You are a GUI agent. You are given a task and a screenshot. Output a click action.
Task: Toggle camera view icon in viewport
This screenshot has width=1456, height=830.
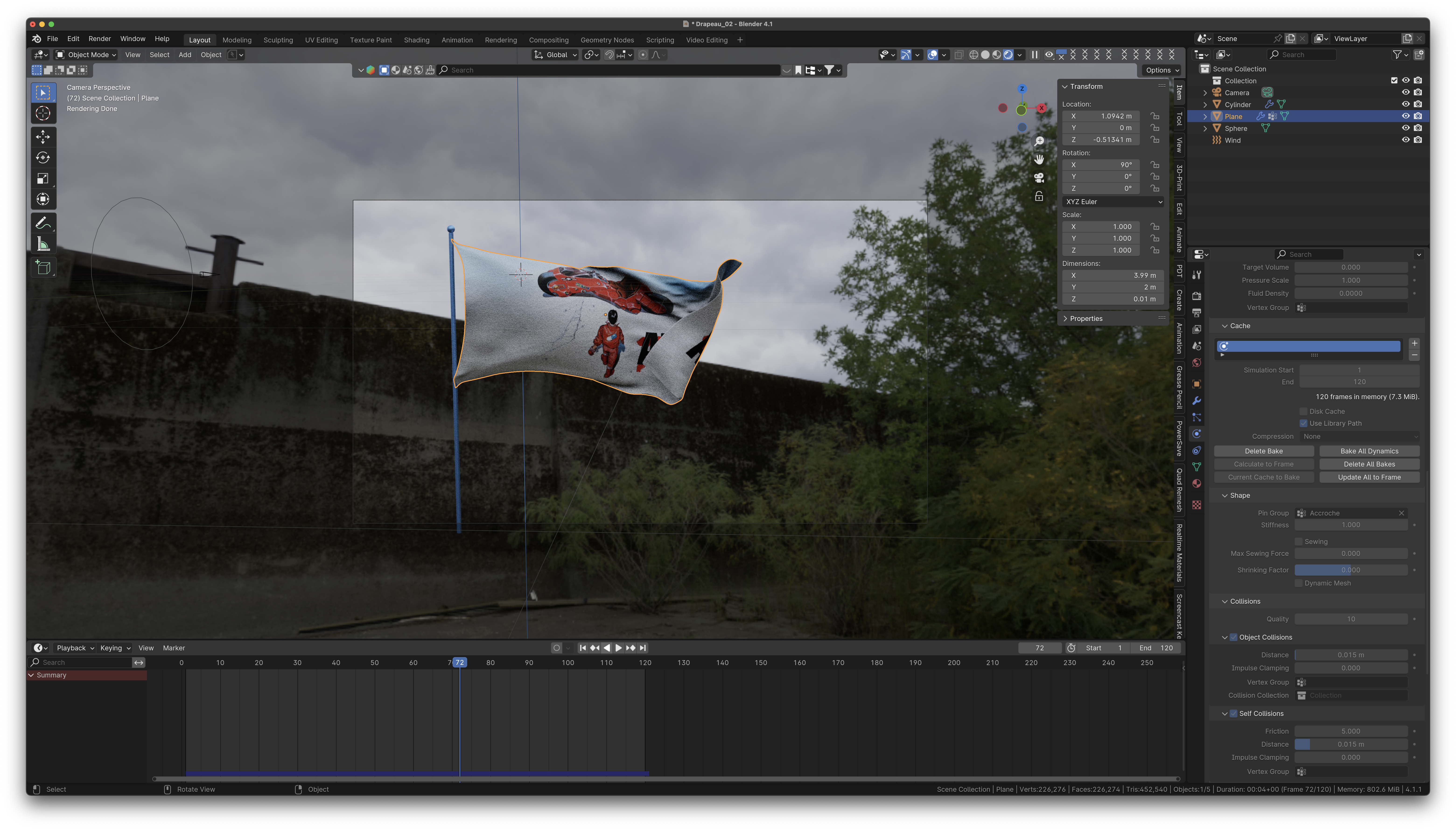click(x=1039, y=178)
